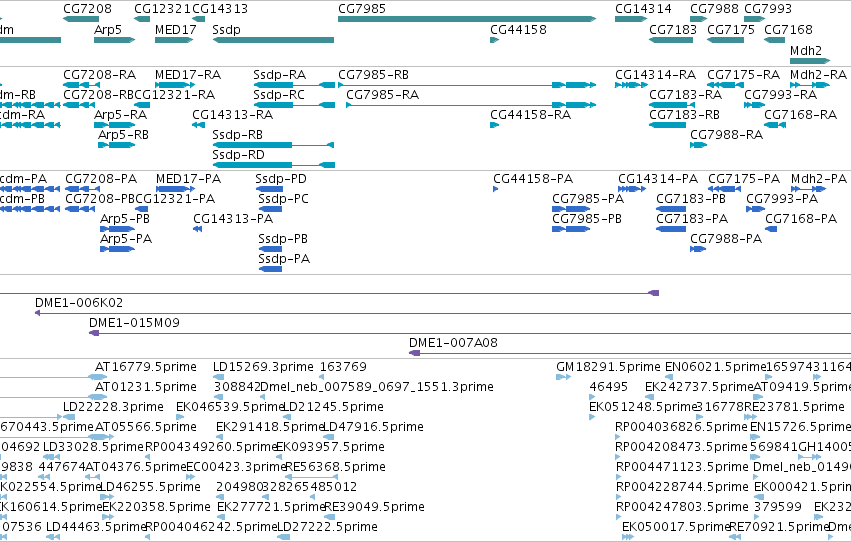Select EST RP004471123.5prime

[682, 467]
